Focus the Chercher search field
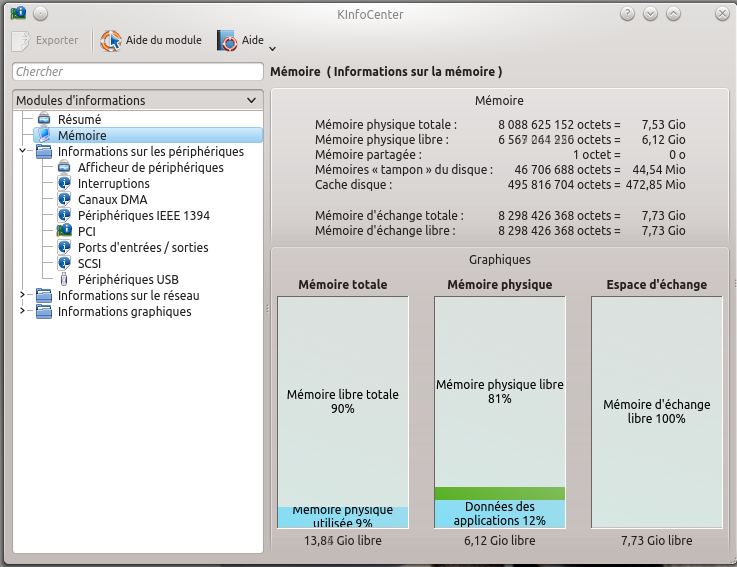The height and width of the screenshot is (567, 737). pyautogui.click(x=138, y=71)
